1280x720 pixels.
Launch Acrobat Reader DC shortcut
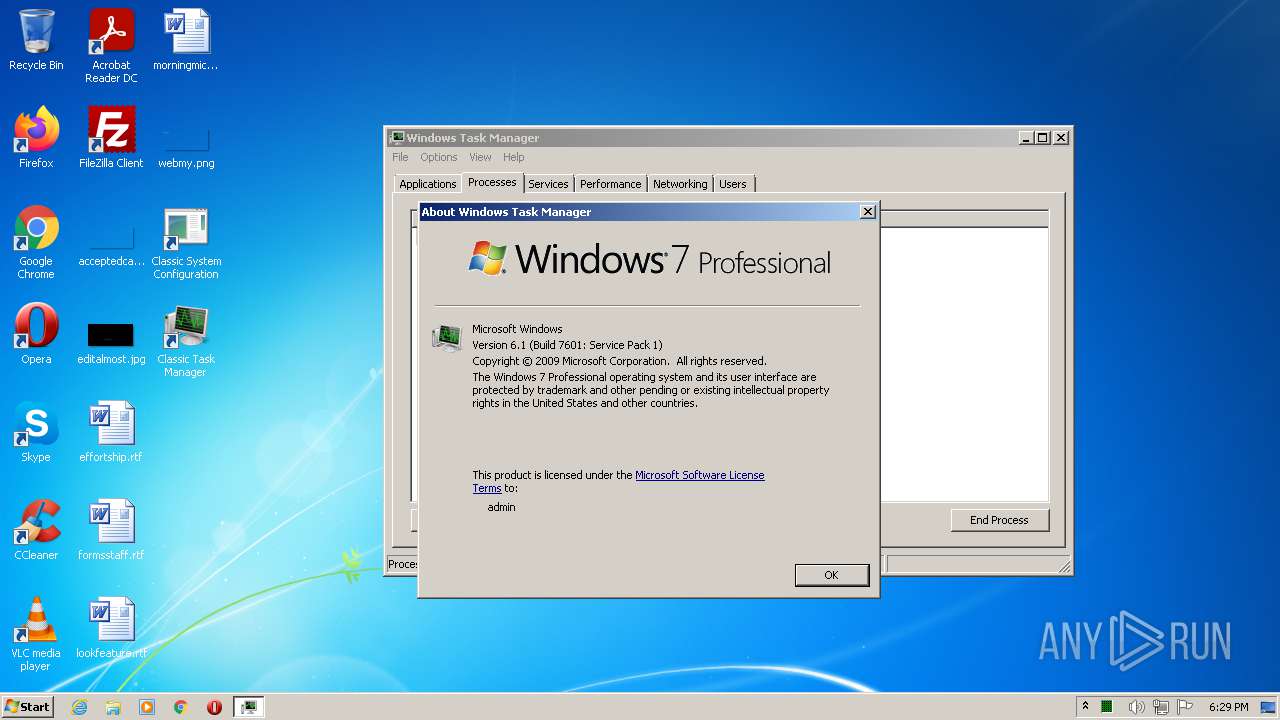click(x=111, y=45)
